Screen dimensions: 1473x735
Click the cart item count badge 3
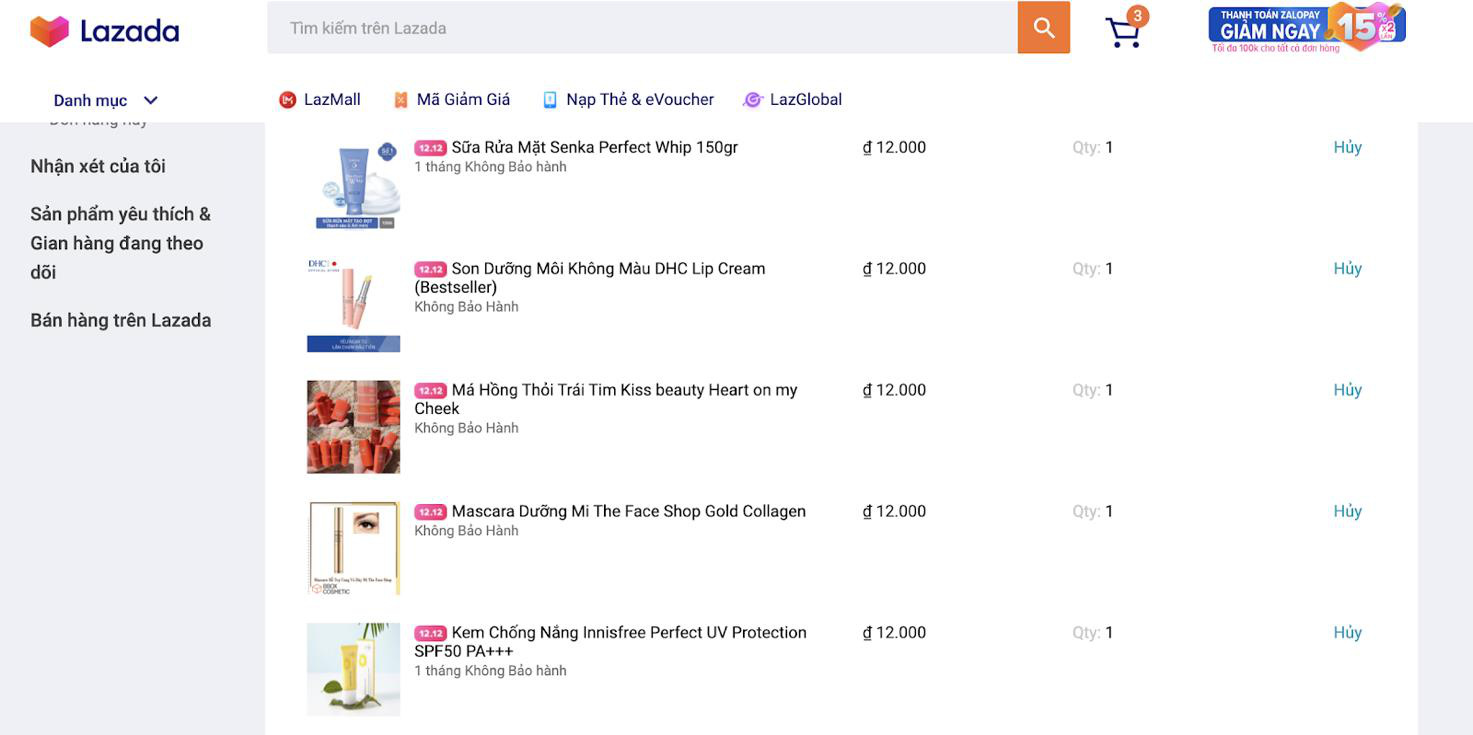click(1137, 16)
